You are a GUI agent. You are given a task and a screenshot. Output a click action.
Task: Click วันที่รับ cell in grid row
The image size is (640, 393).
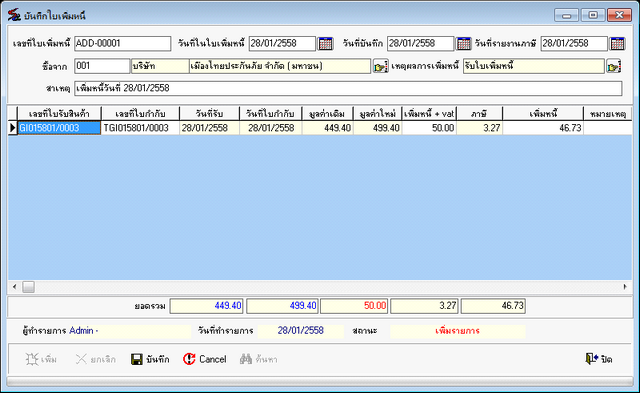209,128
